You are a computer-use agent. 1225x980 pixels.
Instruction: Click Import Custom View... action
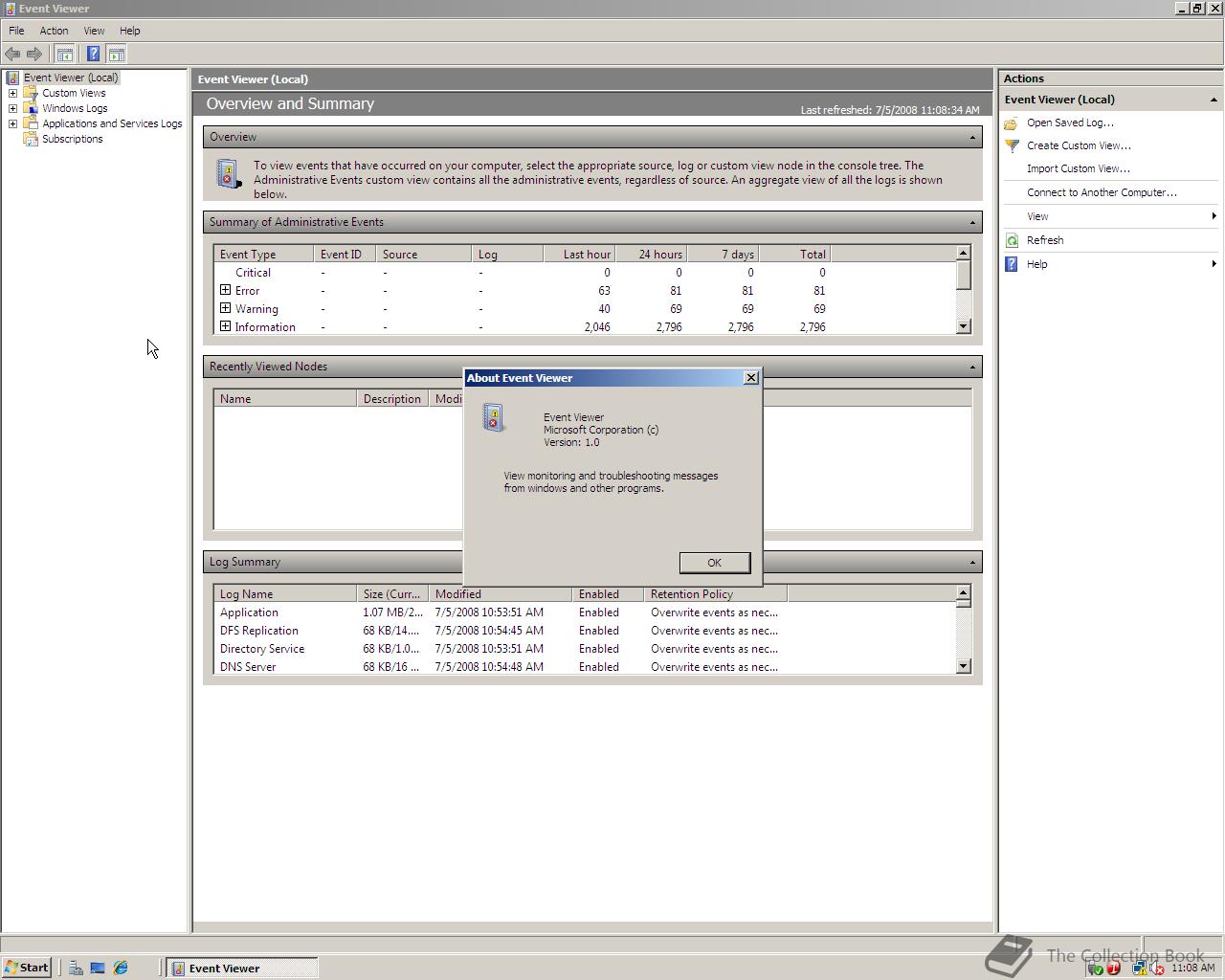(x=1078, y=168)
